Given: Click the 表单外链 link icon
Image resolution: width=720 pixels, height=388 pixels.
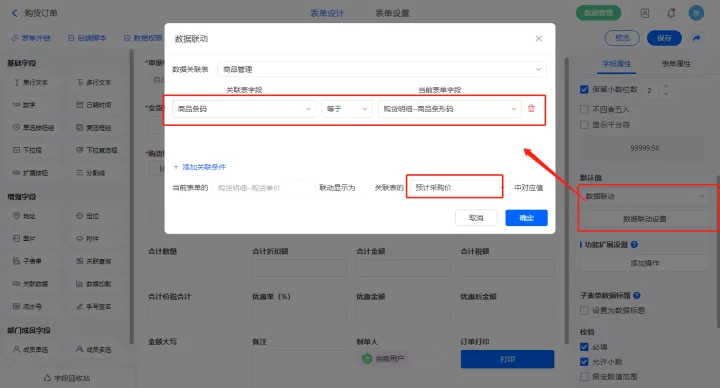Looking at the screenshot, I should [x=15, y=38].
